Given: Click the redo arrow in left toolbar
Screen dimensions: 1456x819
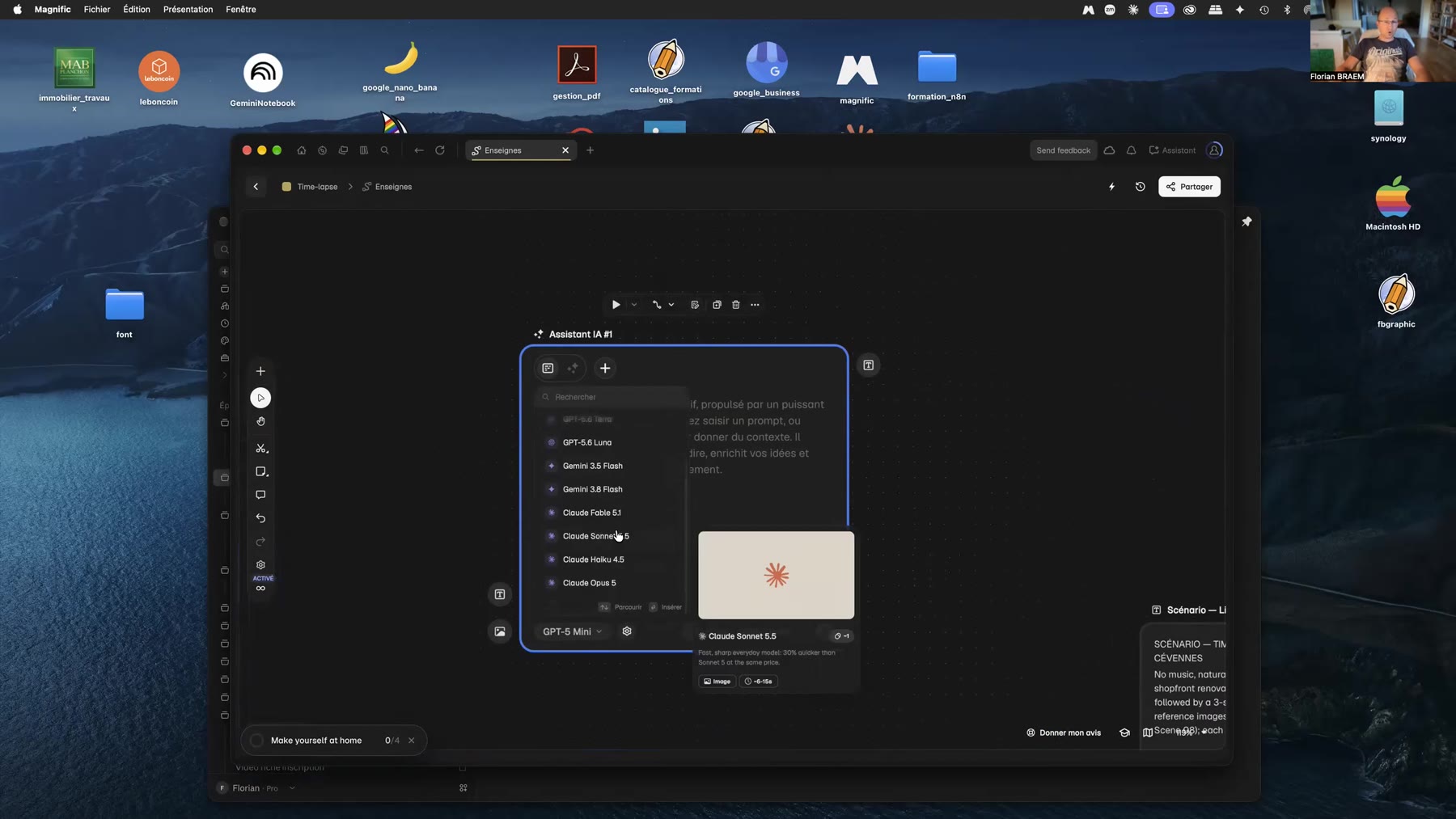Looking at the screenshot, I should point(260,542).
